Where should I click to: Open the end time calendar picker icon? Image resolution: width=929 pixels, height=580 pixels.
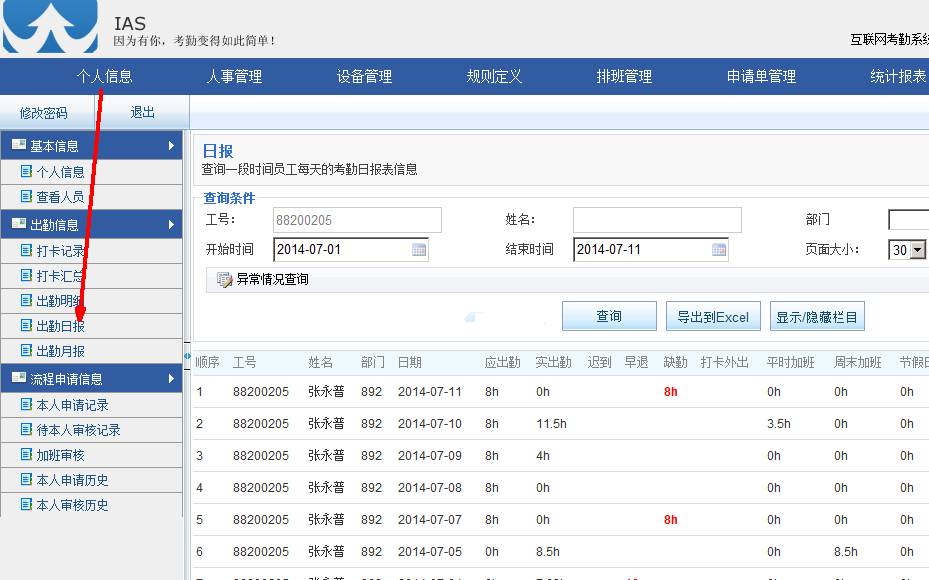tap(719, 249)
